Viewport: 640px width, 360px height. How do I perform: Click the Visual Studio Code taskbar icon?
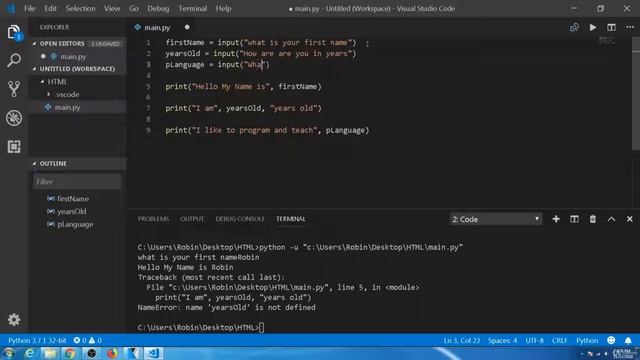153,353
